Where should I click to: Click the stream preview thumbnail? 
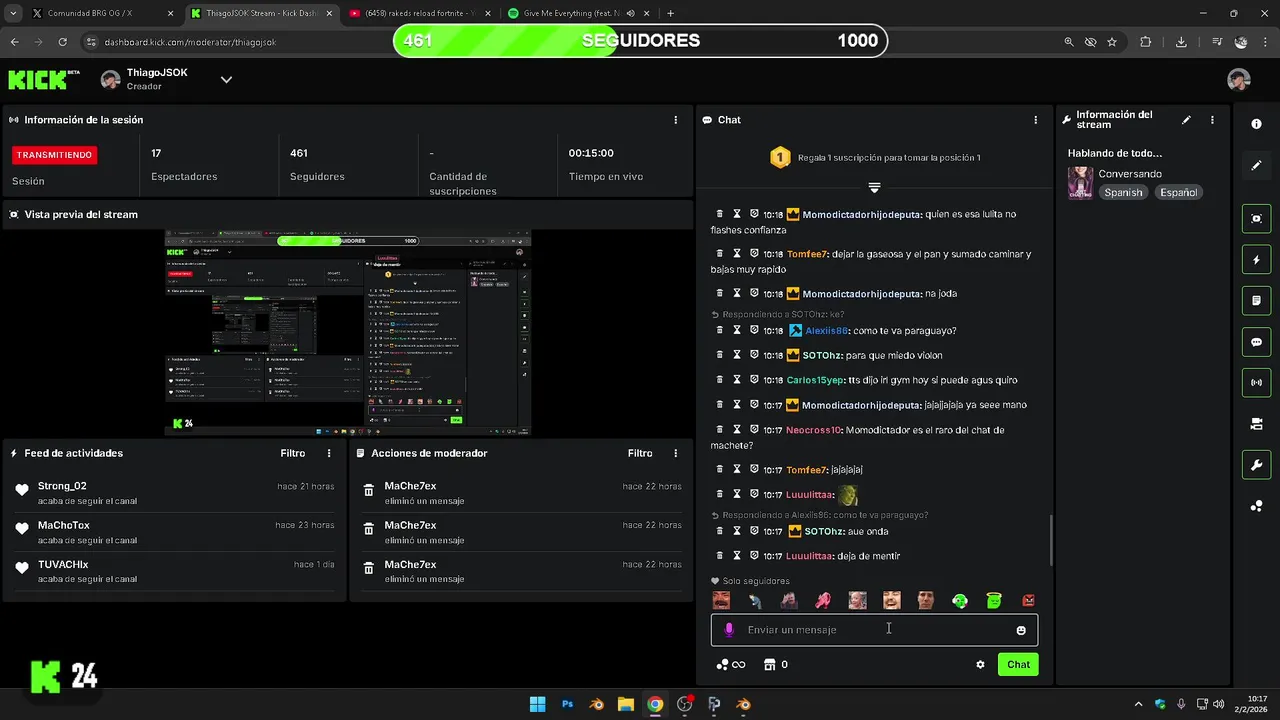348,333
